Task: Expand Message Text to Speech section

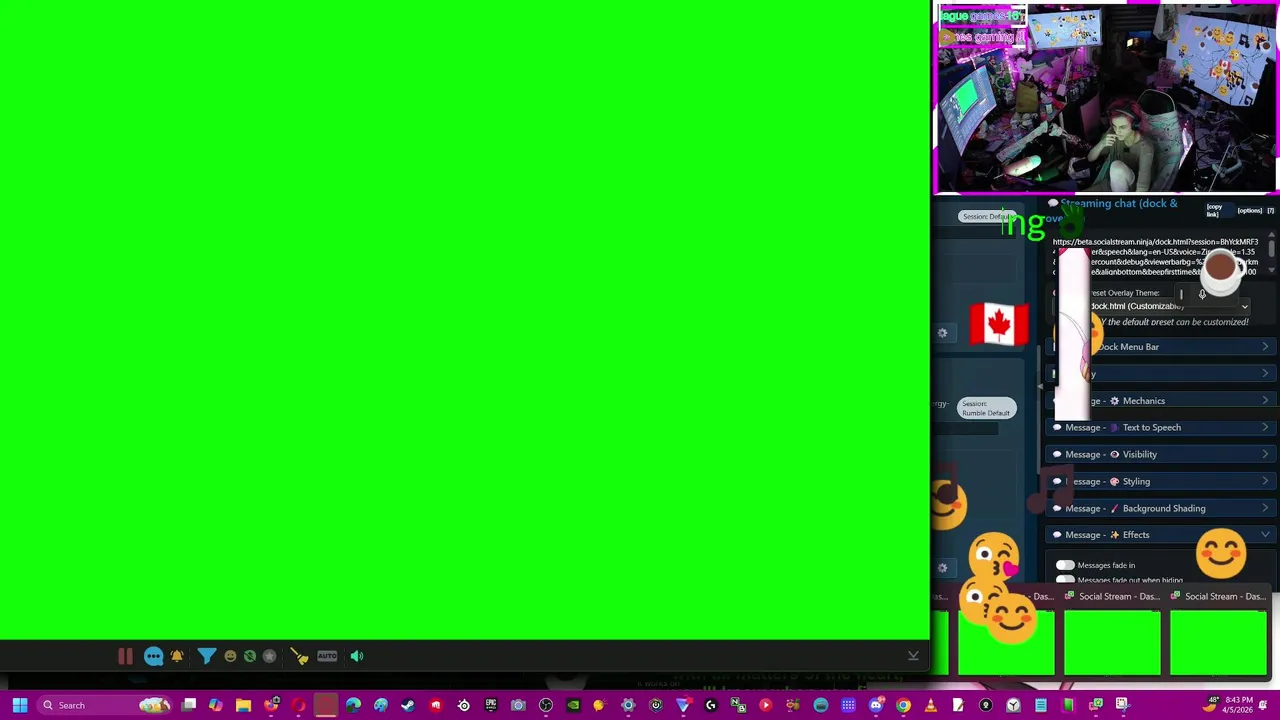Action: tap(1160, 428)
